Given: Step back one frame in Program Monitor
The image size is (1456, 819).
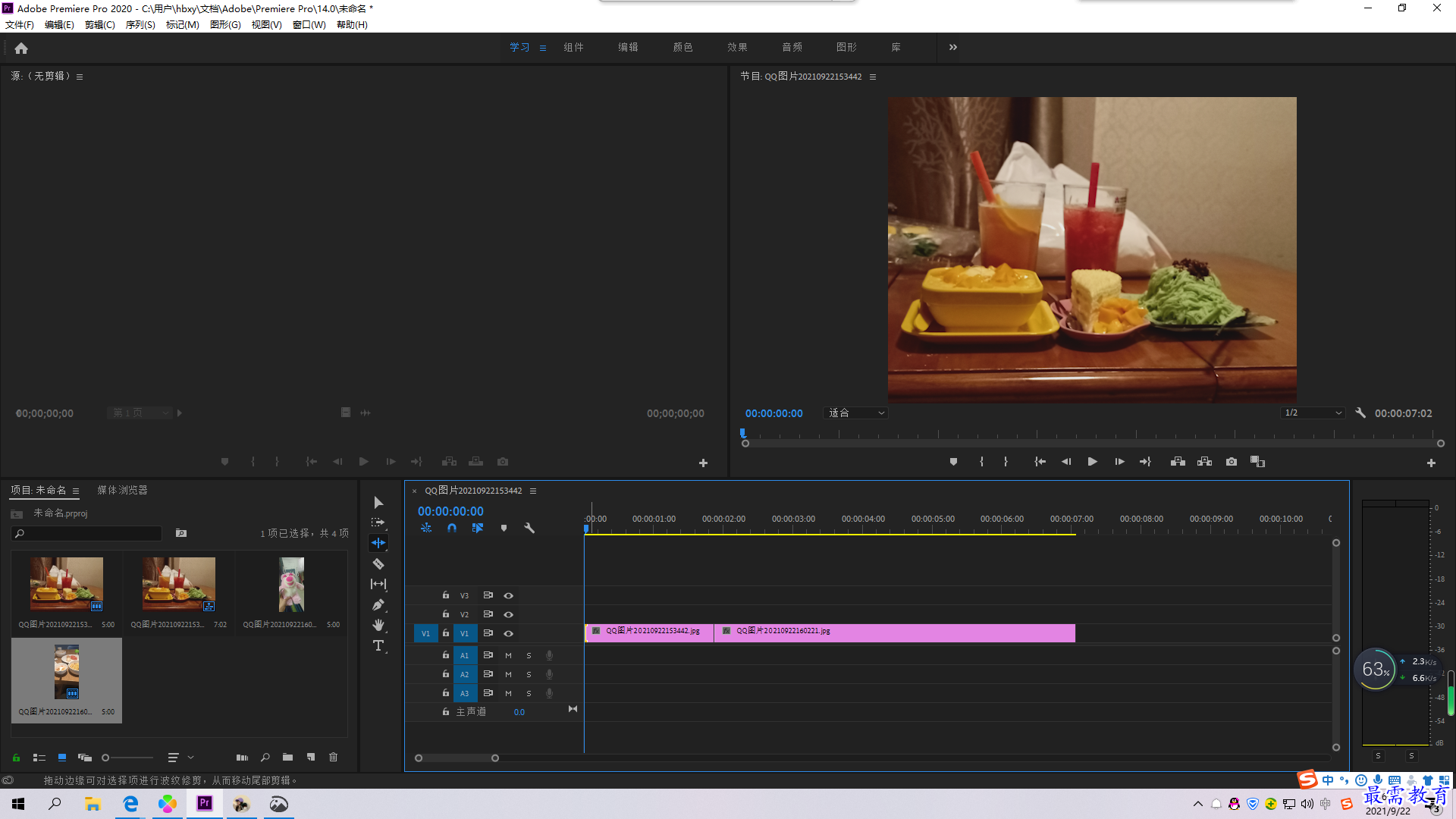Looking at the screenshot, I should [1066, 462].
